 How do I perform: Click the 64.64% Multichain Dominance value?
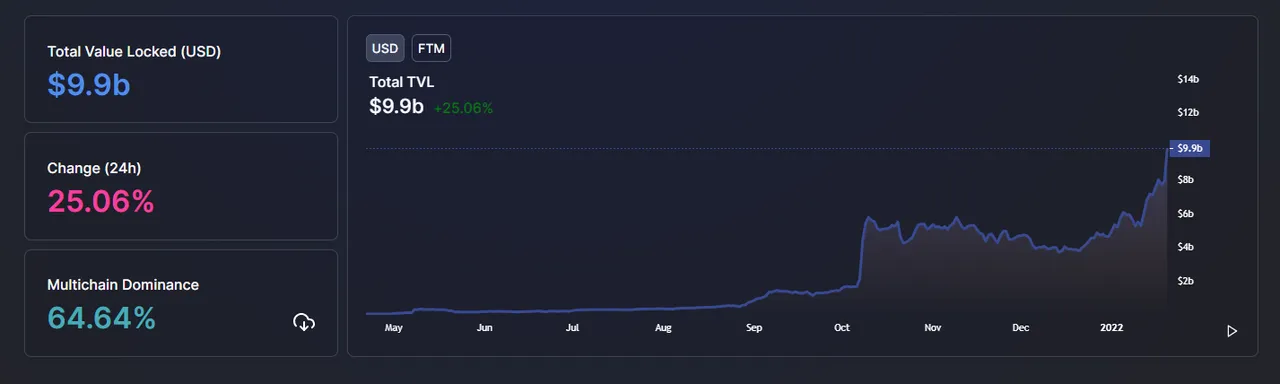tap(102, 319)
